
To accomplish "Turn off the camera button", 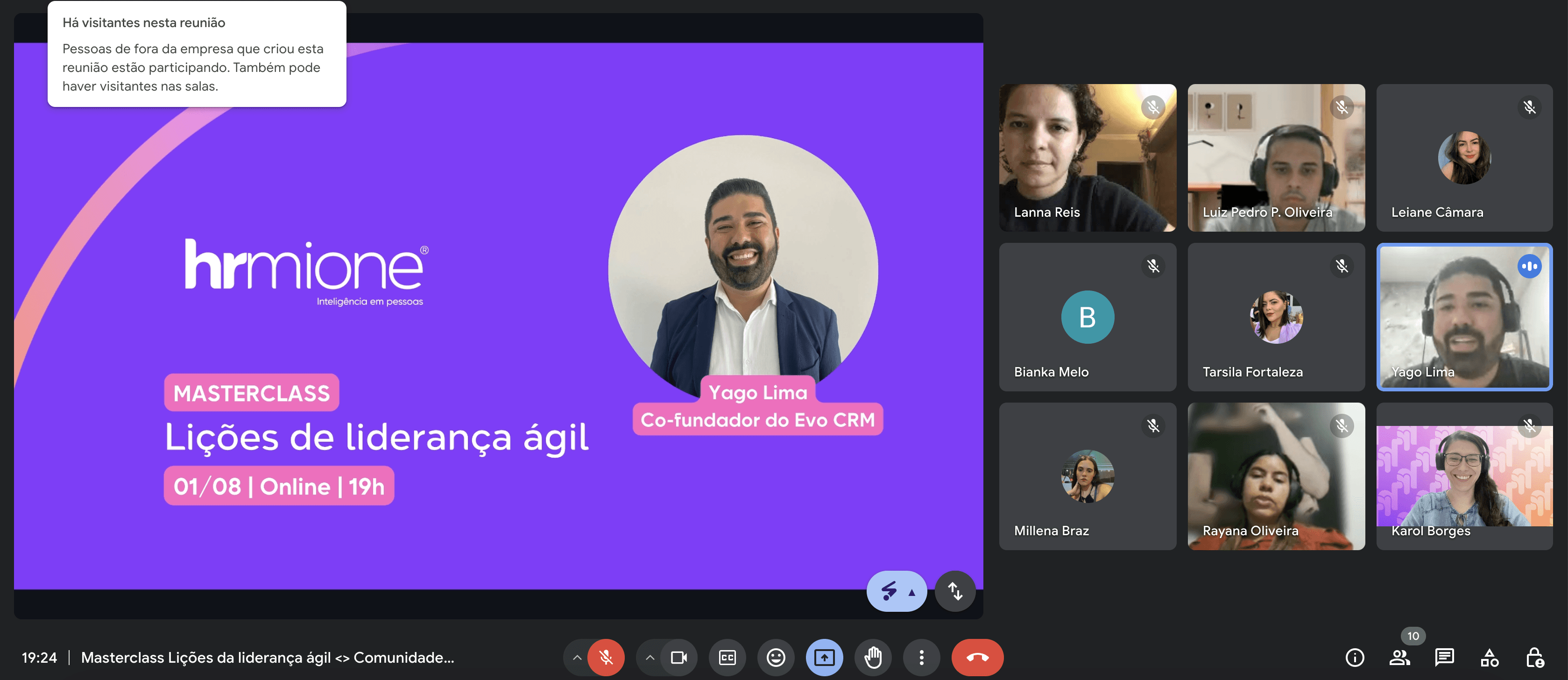I will 678,658.
